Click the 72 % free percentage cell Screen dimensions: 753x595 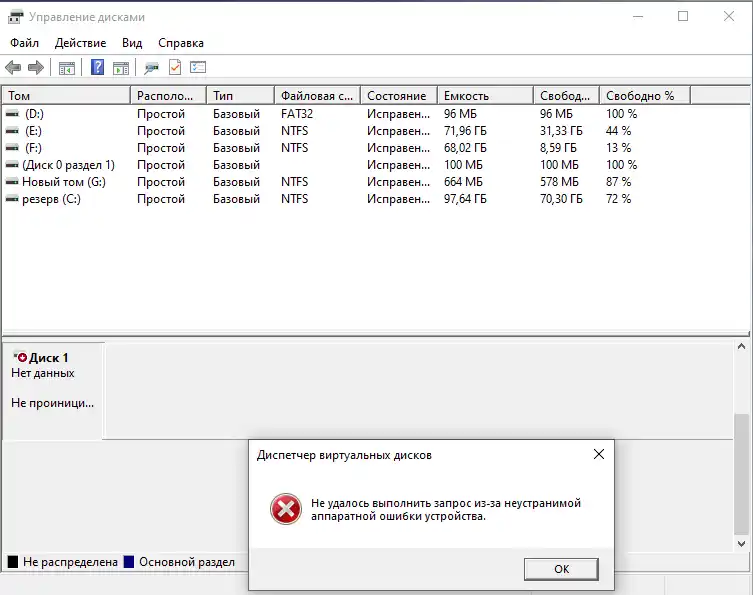tap(618, 198)
